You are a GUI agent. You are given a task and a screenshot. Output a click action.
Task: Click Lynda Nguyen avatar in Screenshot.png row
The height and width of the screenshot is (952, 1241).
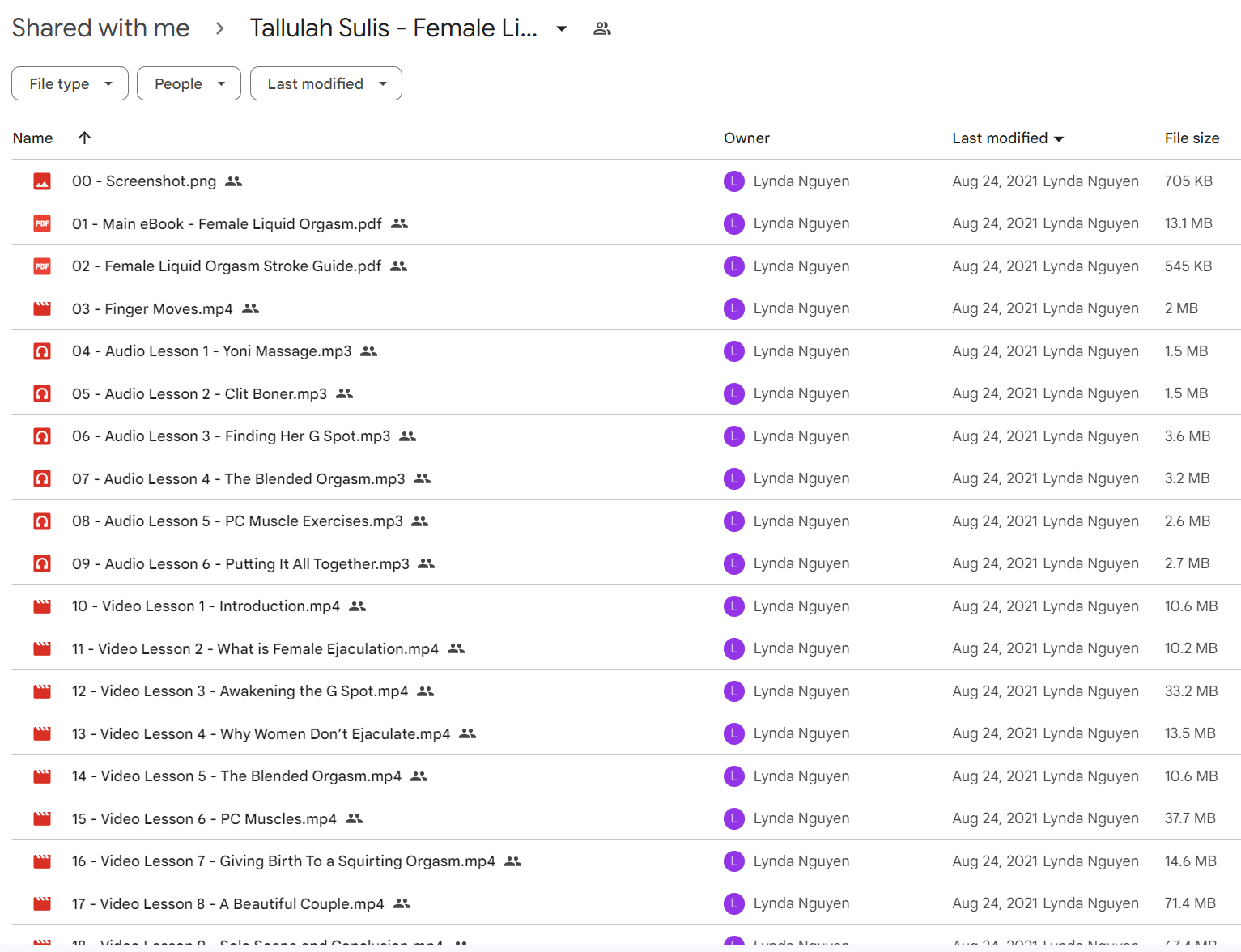click(734, 181)
